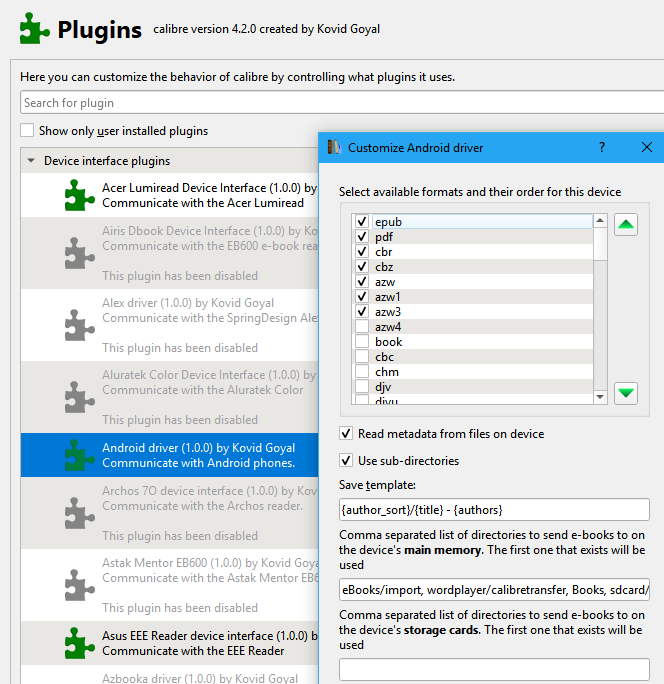Move format down with green down arrow
The width and height of the screenshot is (664, 684).
pos(626,393)
